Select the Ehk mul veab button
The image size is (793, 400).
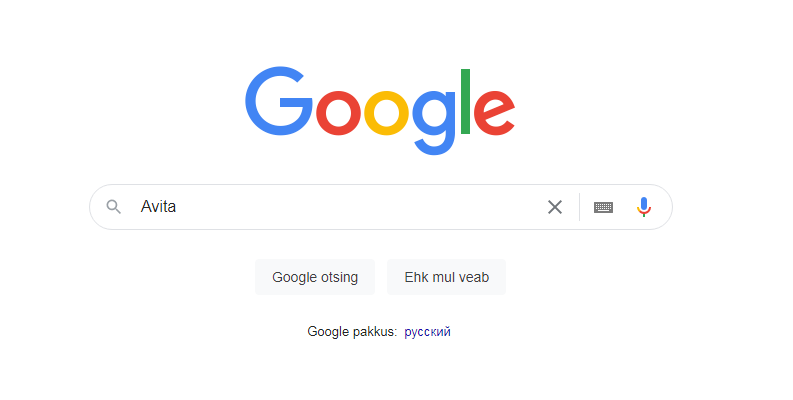tap(447, 277)
